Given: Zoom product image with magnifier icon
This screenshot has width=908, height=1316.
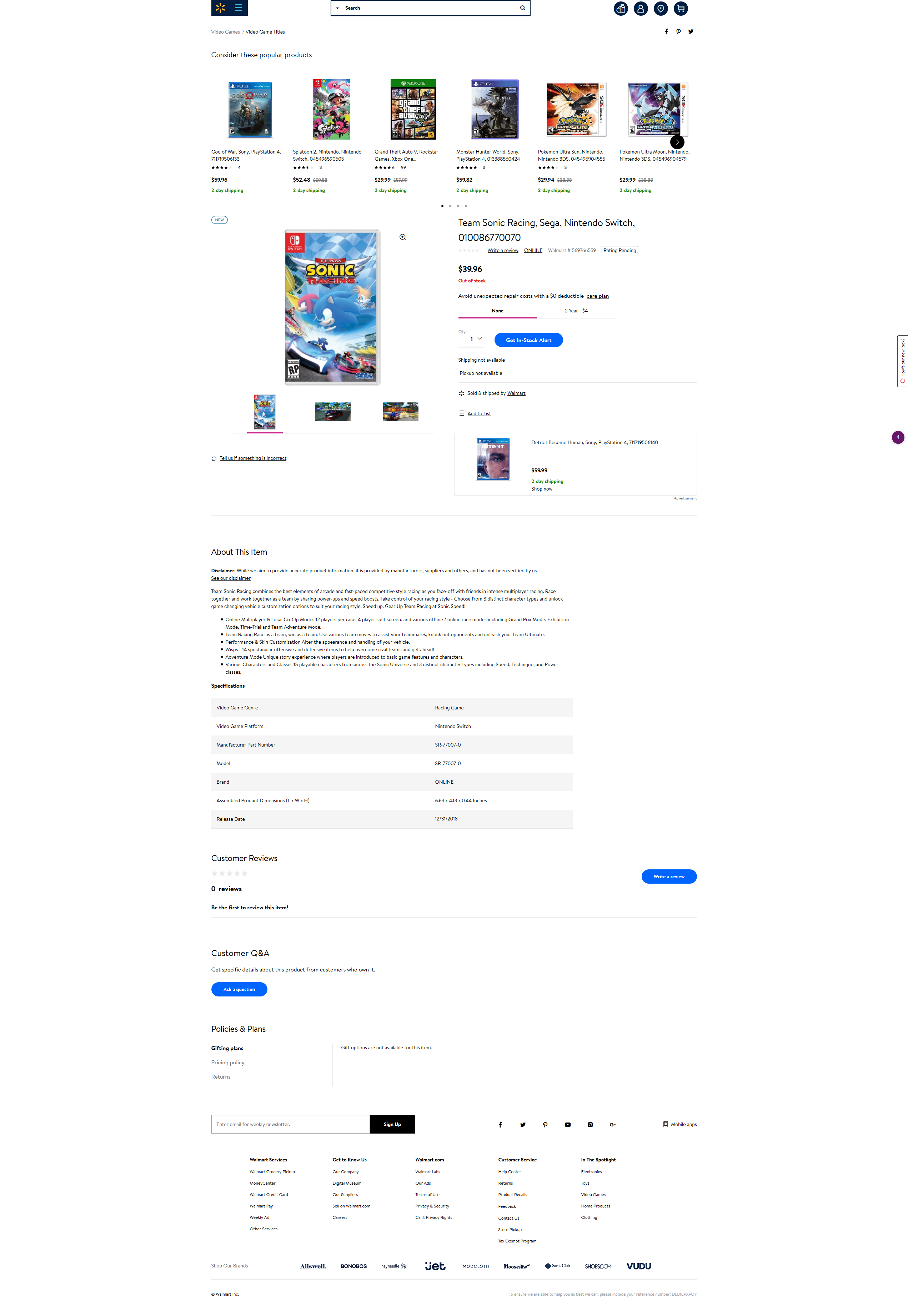Looking at the screenshot, I should click(403, 237).
